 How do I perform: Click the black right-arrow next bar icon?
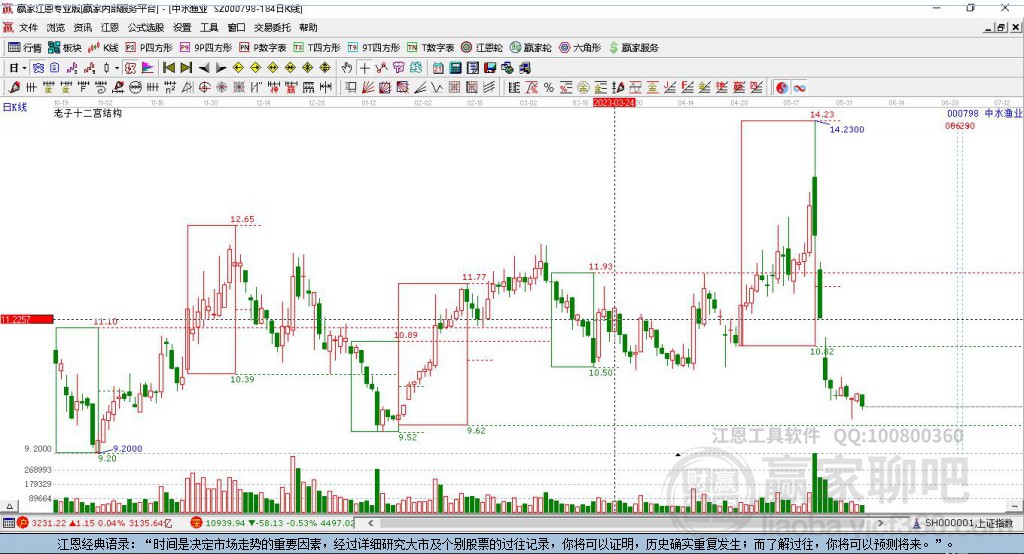(221, 68)
